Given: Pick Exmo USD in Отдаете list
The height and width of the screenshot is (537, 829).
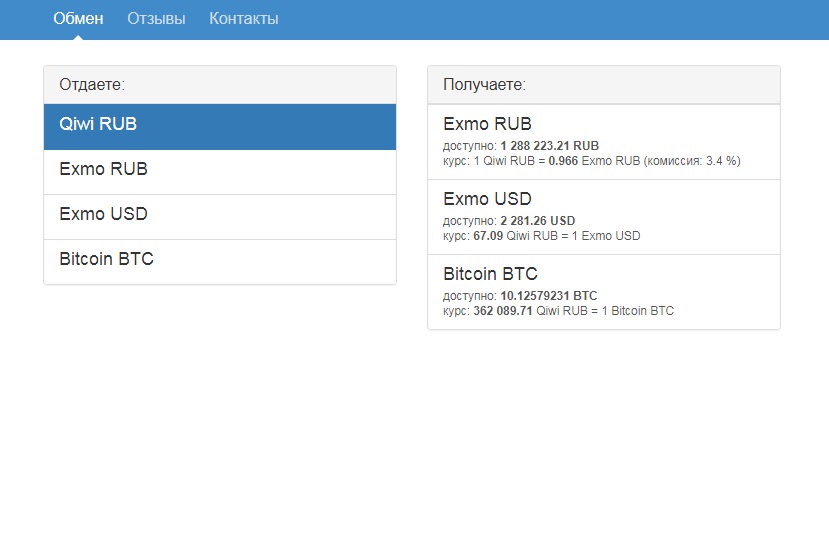Looking at the screenshot, I should coord(220,217).
